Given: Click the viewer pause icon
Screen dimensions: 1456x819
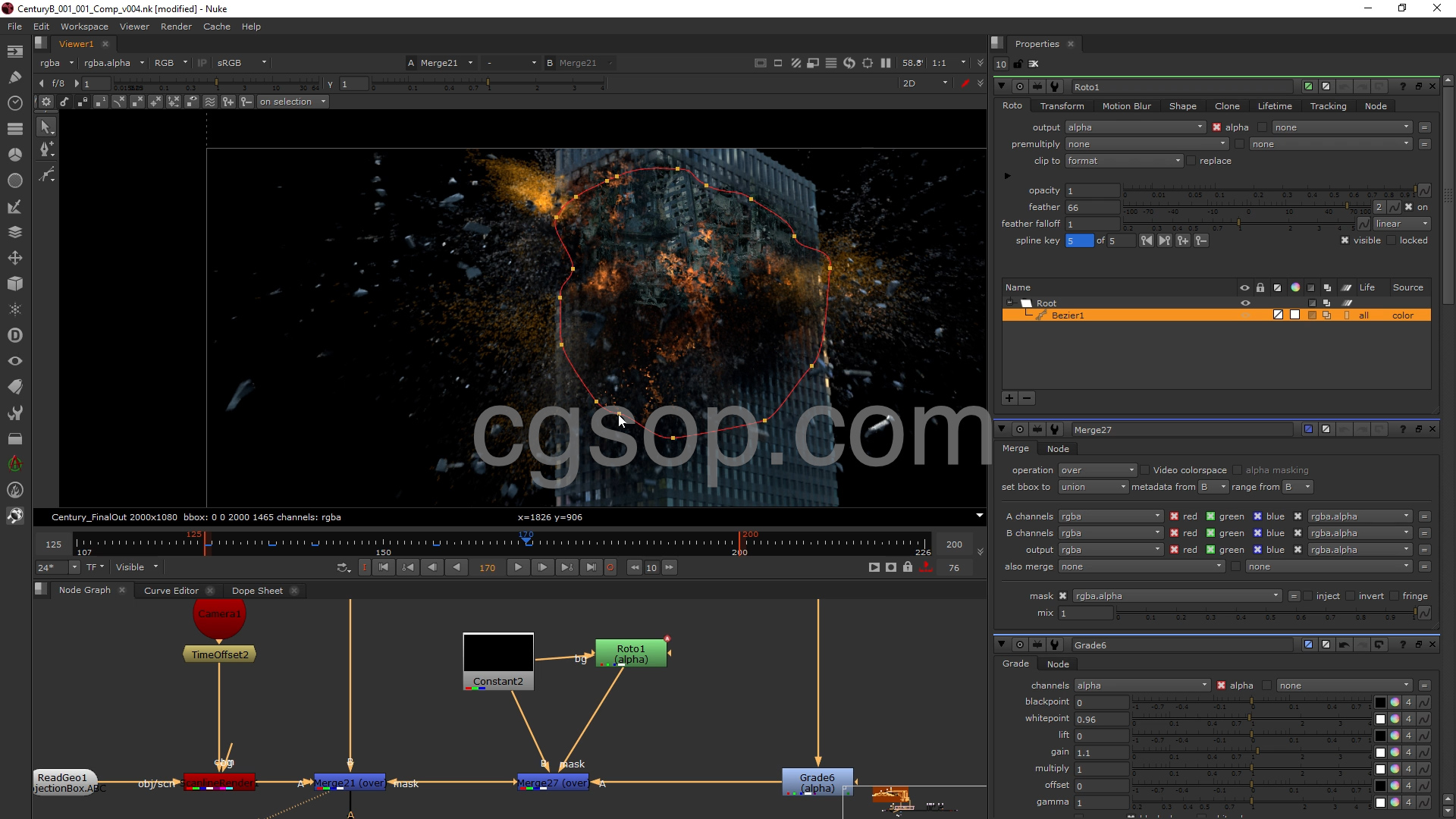Looking at the screenshot, I should (886, 63).
